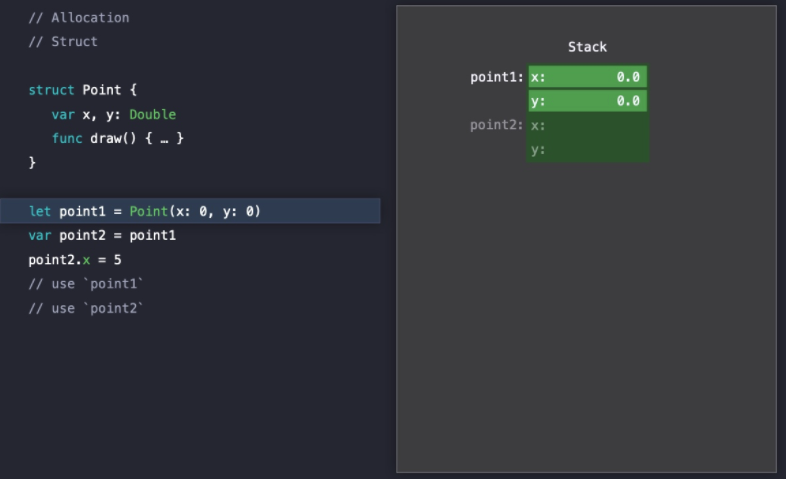Screen dimensions: 786x479
Task: Select point2's dark green x cell
Action: (587, 125)
